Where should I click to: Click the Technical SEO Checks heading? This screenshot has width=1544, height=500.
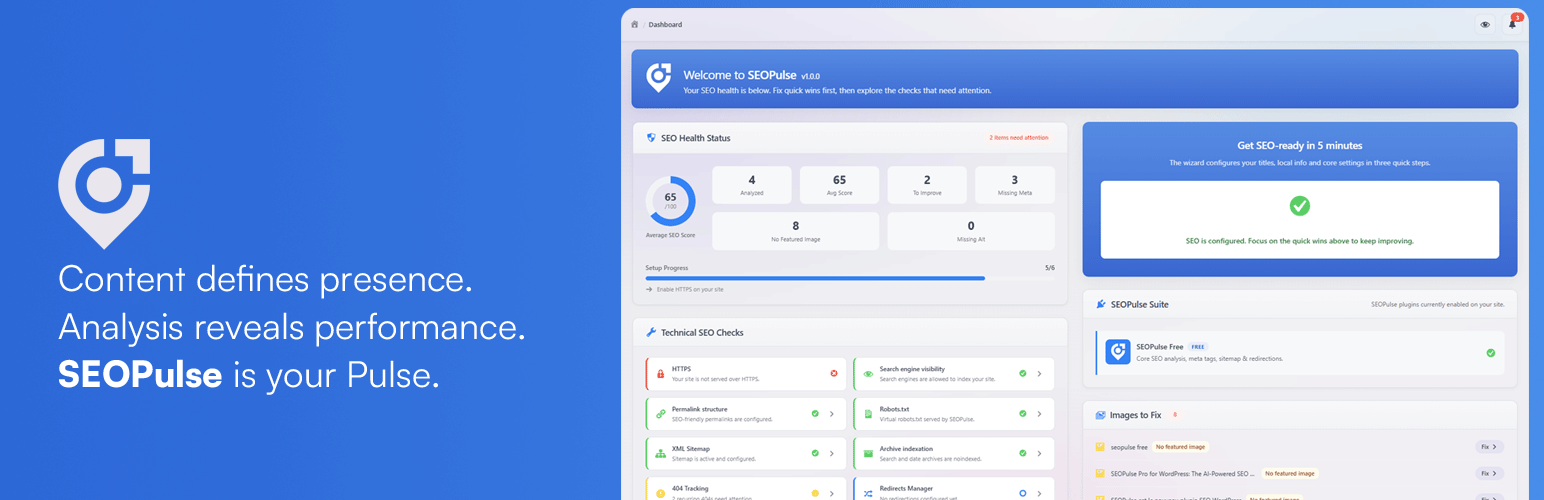702,332
